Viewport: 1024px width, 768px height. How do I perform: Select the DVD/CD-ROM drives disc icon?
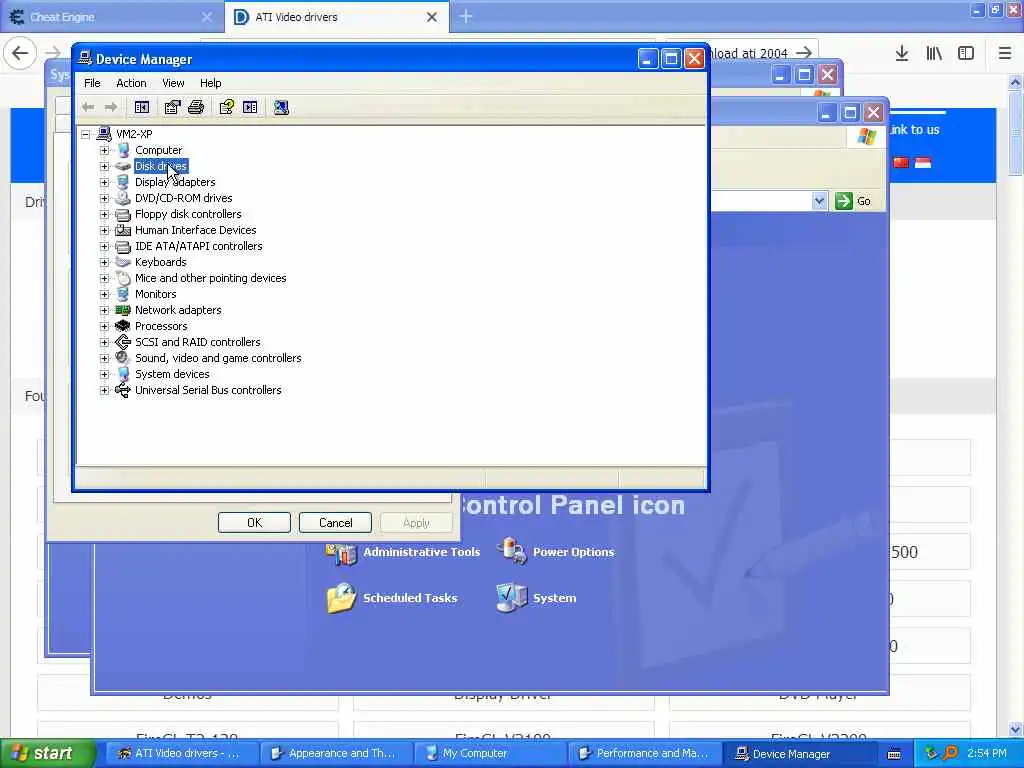pyautogui.click(x=123, y=198)
